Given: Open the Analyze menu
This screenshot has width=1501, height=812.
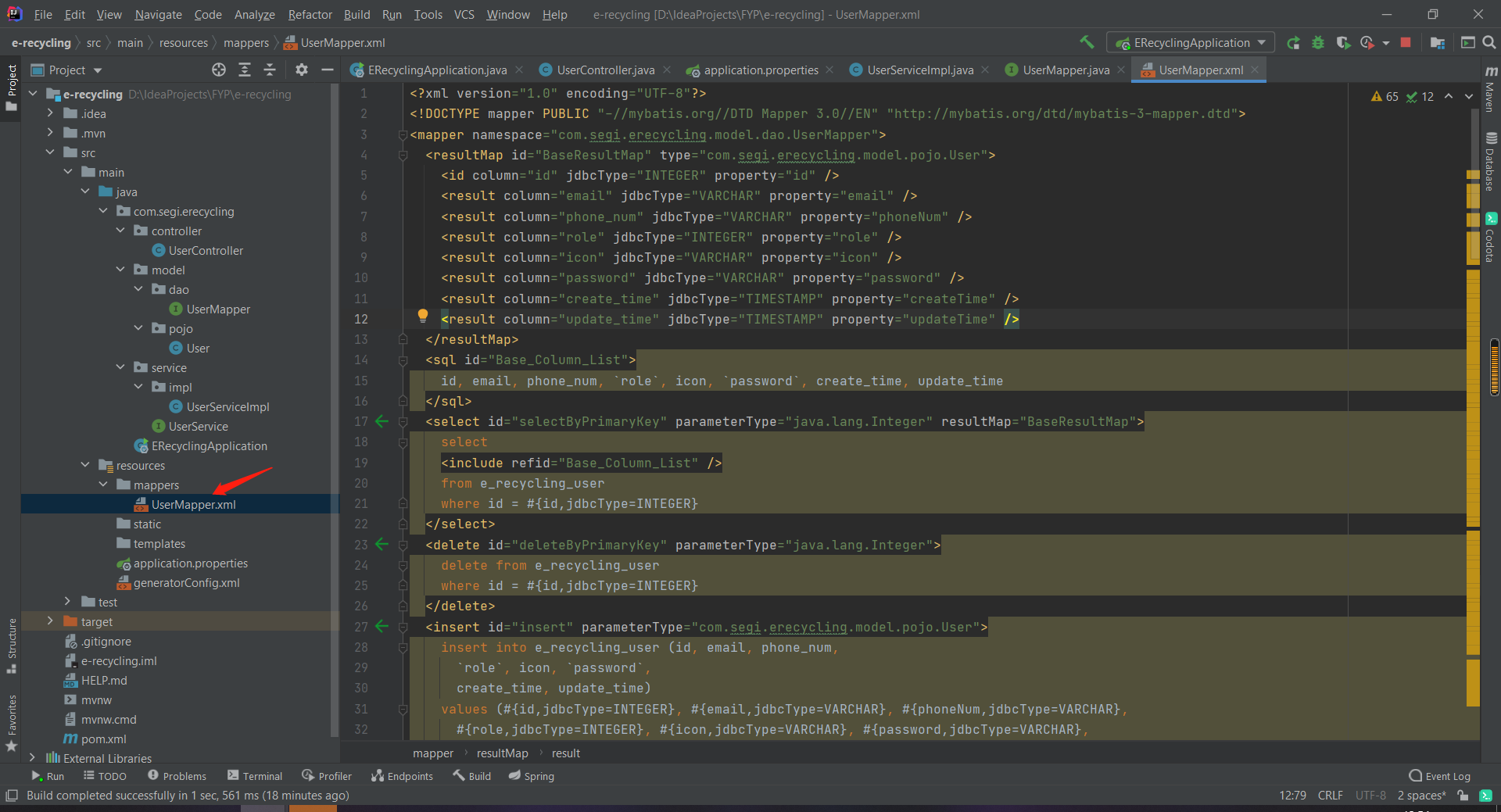Looking at the screenshot, I should [x=255, y=14].
